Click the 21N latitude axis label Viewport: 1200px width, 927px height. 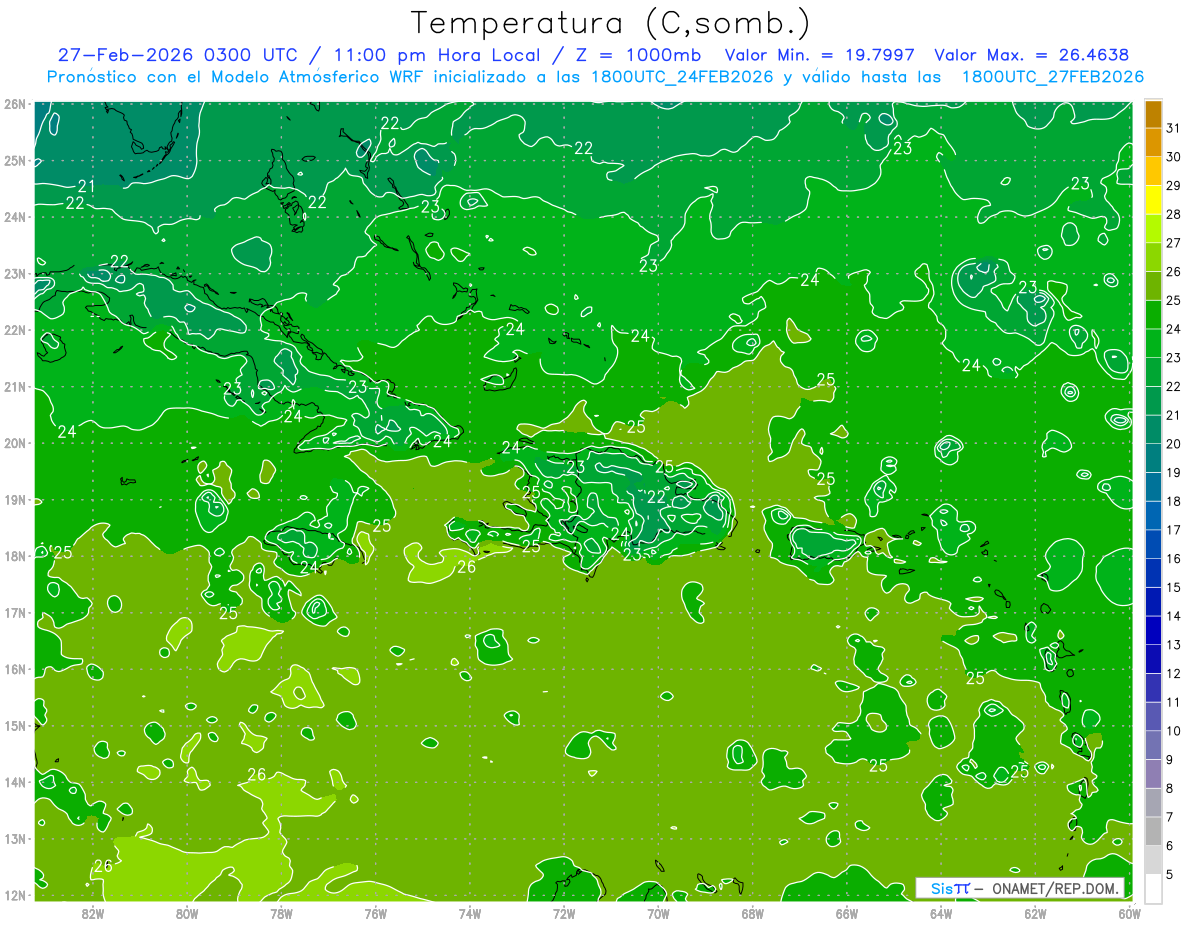coord(15,386)
